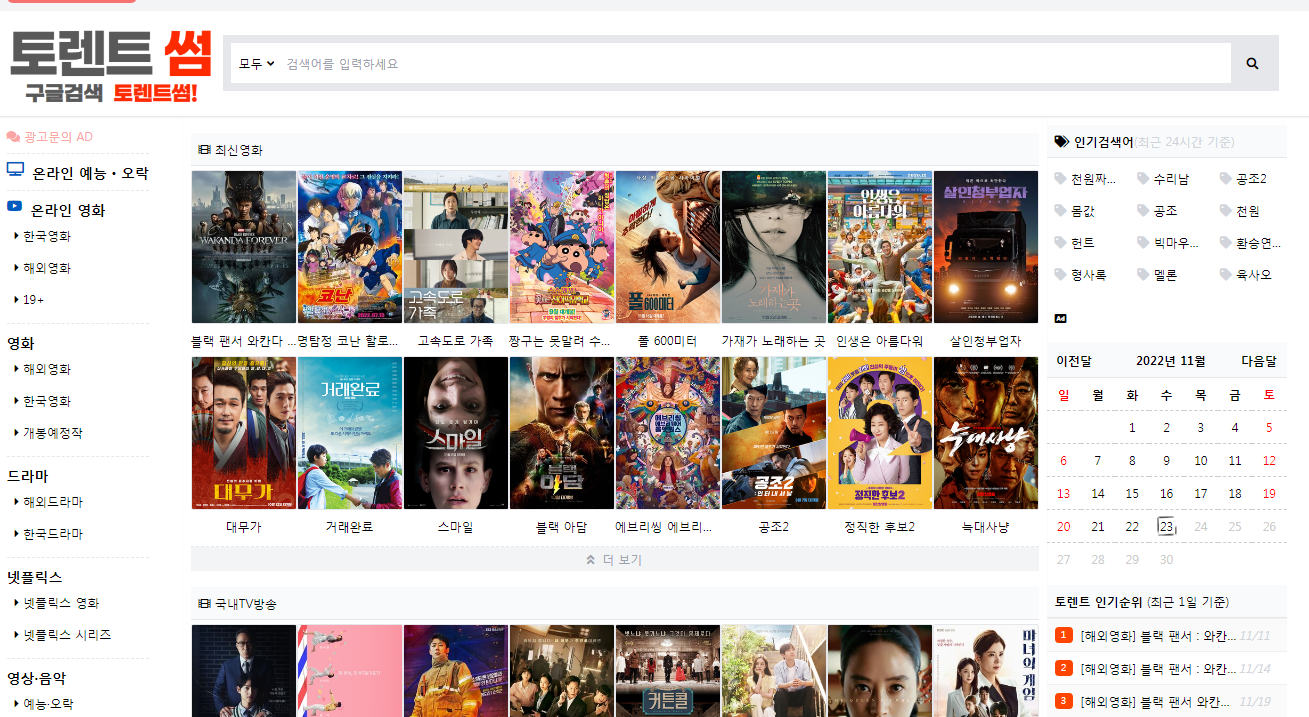Click the tag icon beside 천원짜...

click(1060, 179)
